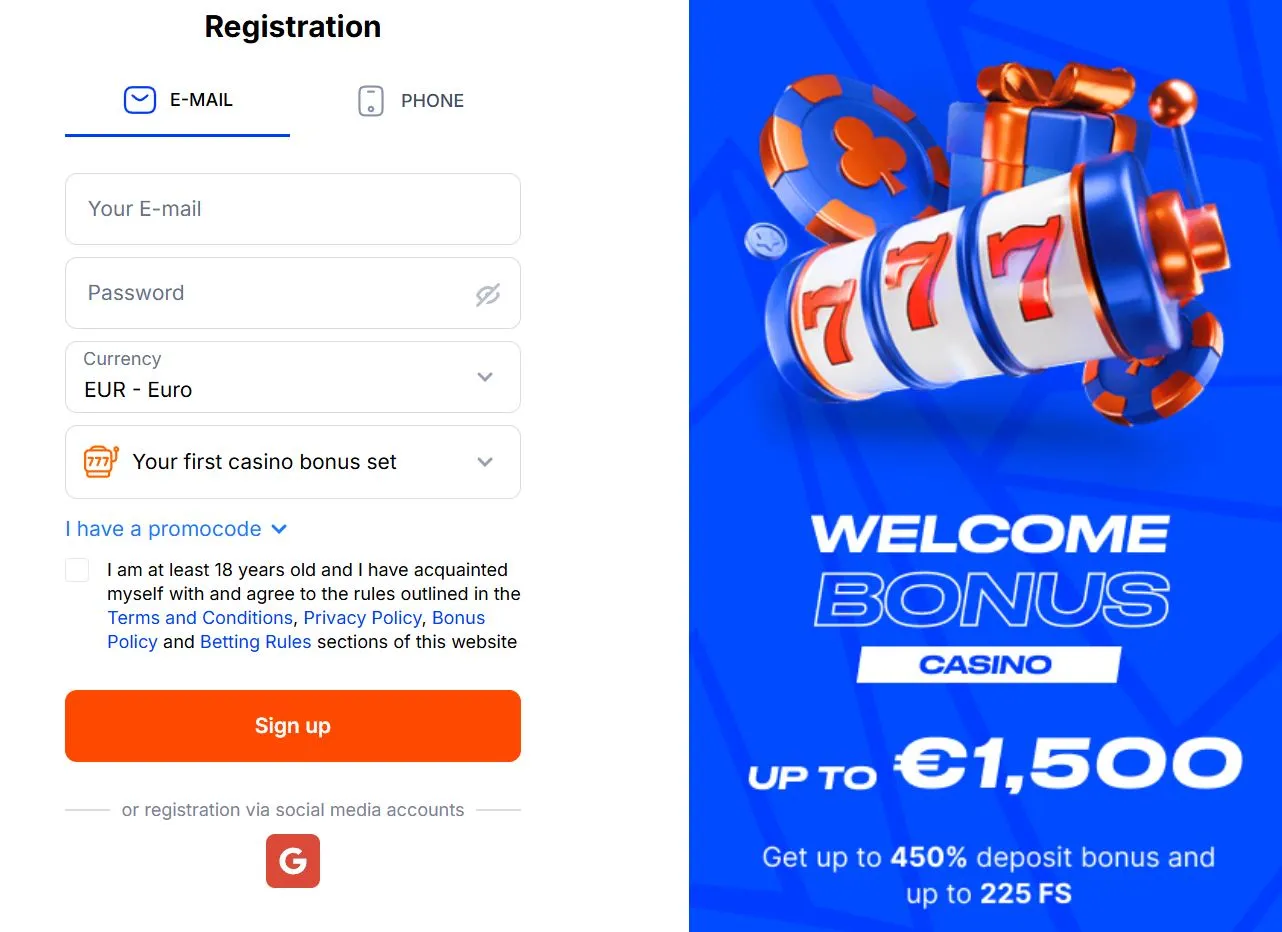Expand the first casino bonus set dropdown
This screenshot has width=1282, height=932.
point(293,462)
